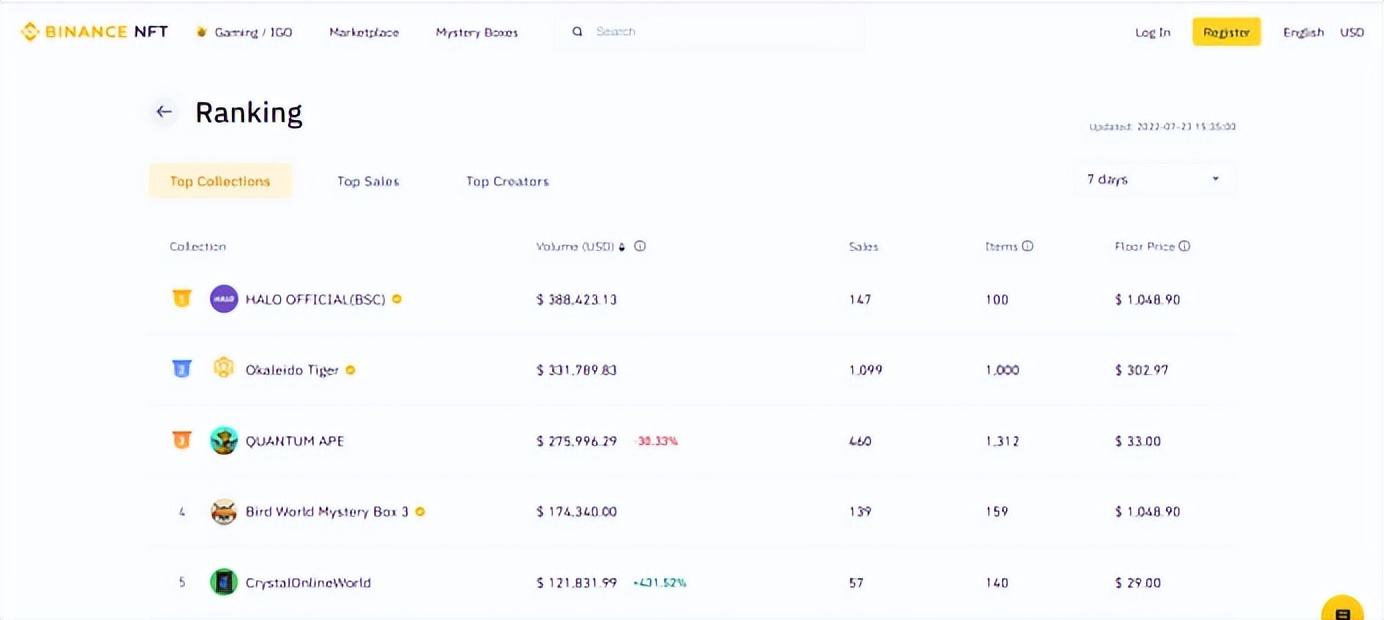This screenshot has width=1384, height=620.
Task: Click the Log In link
Action: pos(1152,32)
